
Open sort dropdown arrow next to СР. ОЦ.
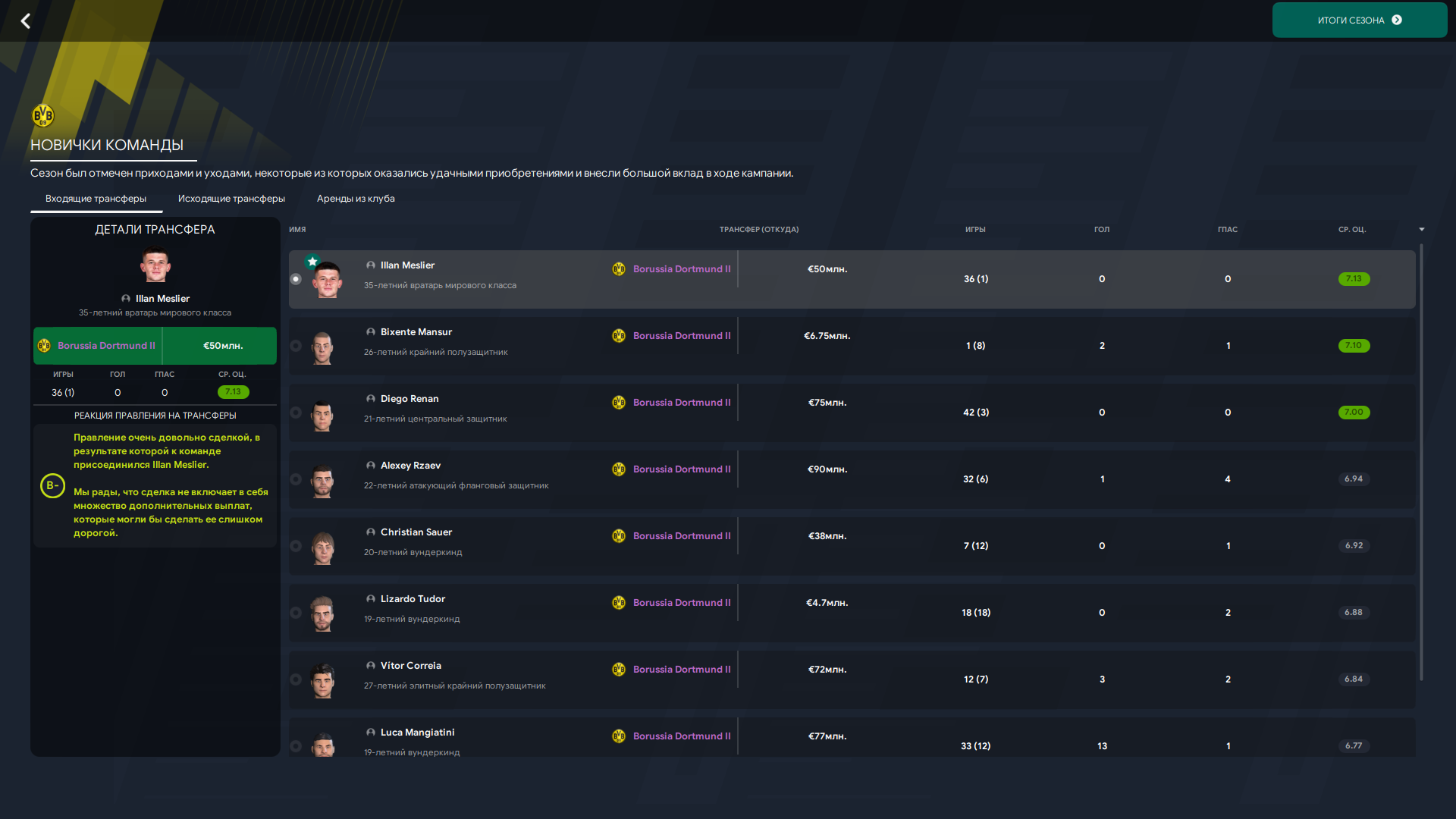click(x=1422, y=229)
